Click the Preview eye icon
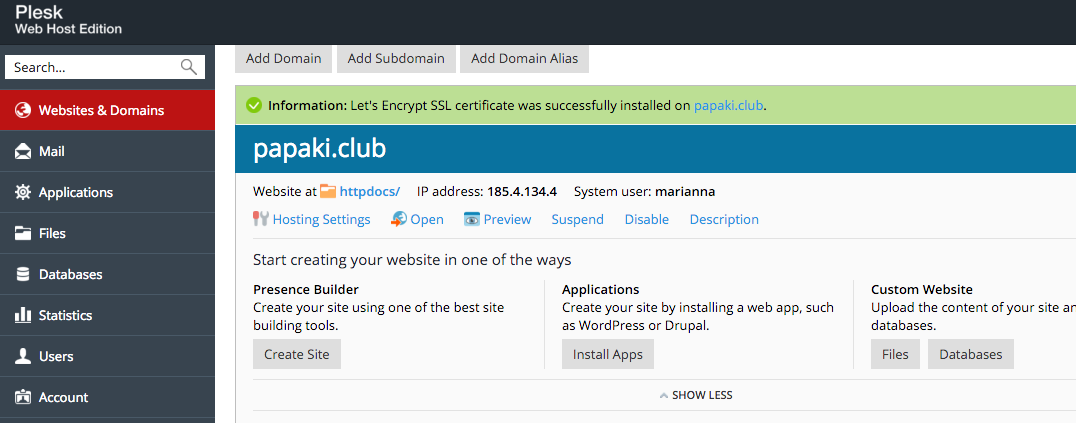 pyautogui.click(x=471, y=219)
